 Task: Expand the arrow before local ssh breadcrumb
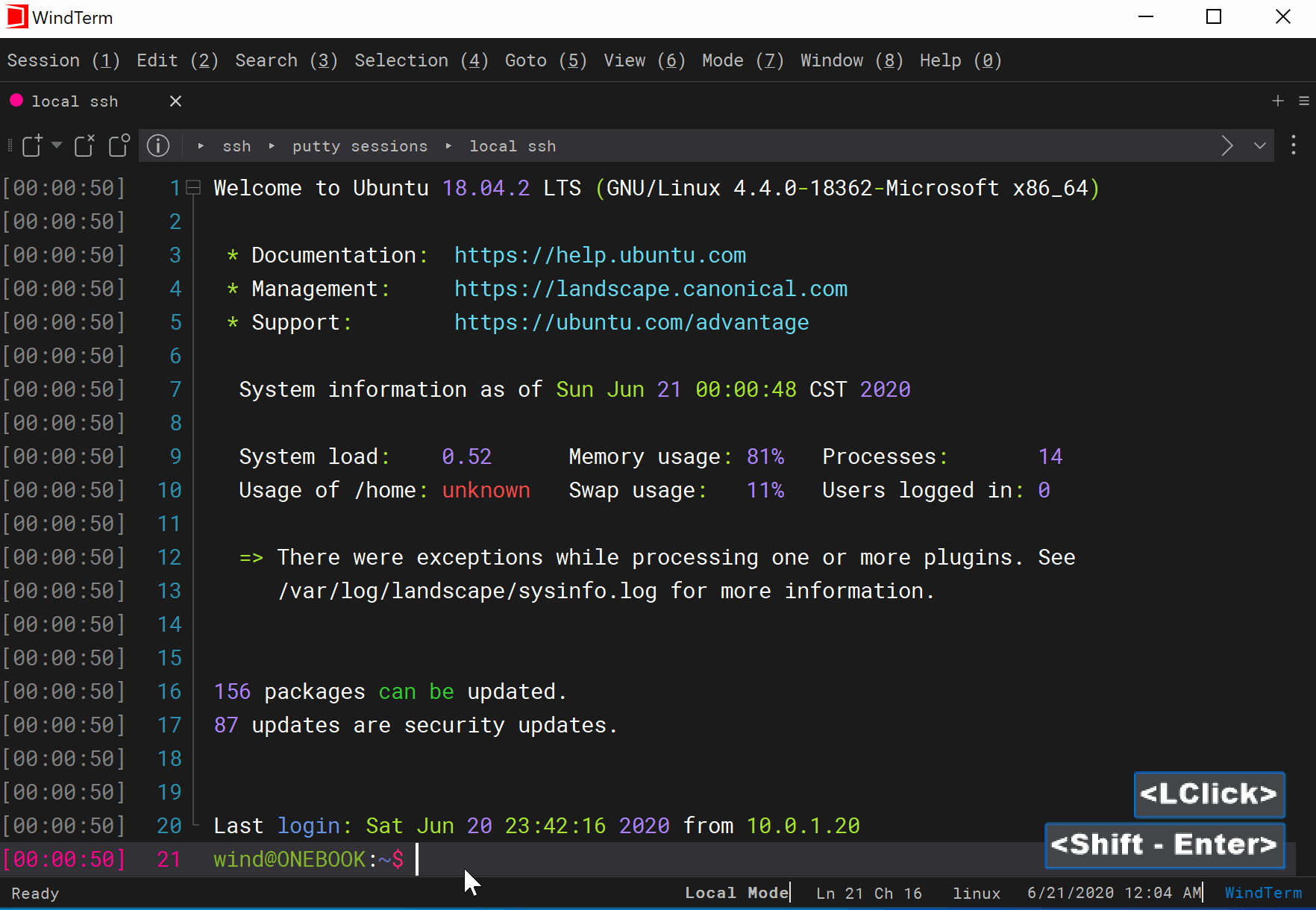(448, 146)
